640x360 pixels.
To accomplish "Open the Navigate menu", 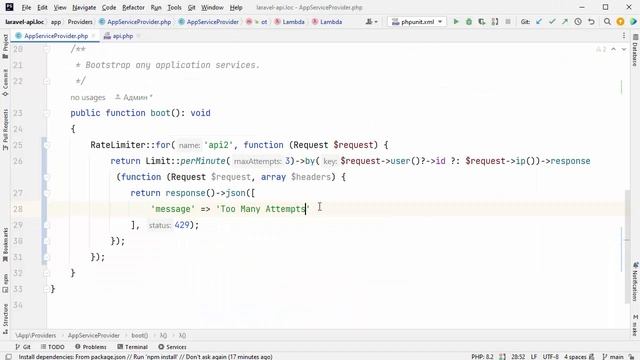I will (84, 7).
